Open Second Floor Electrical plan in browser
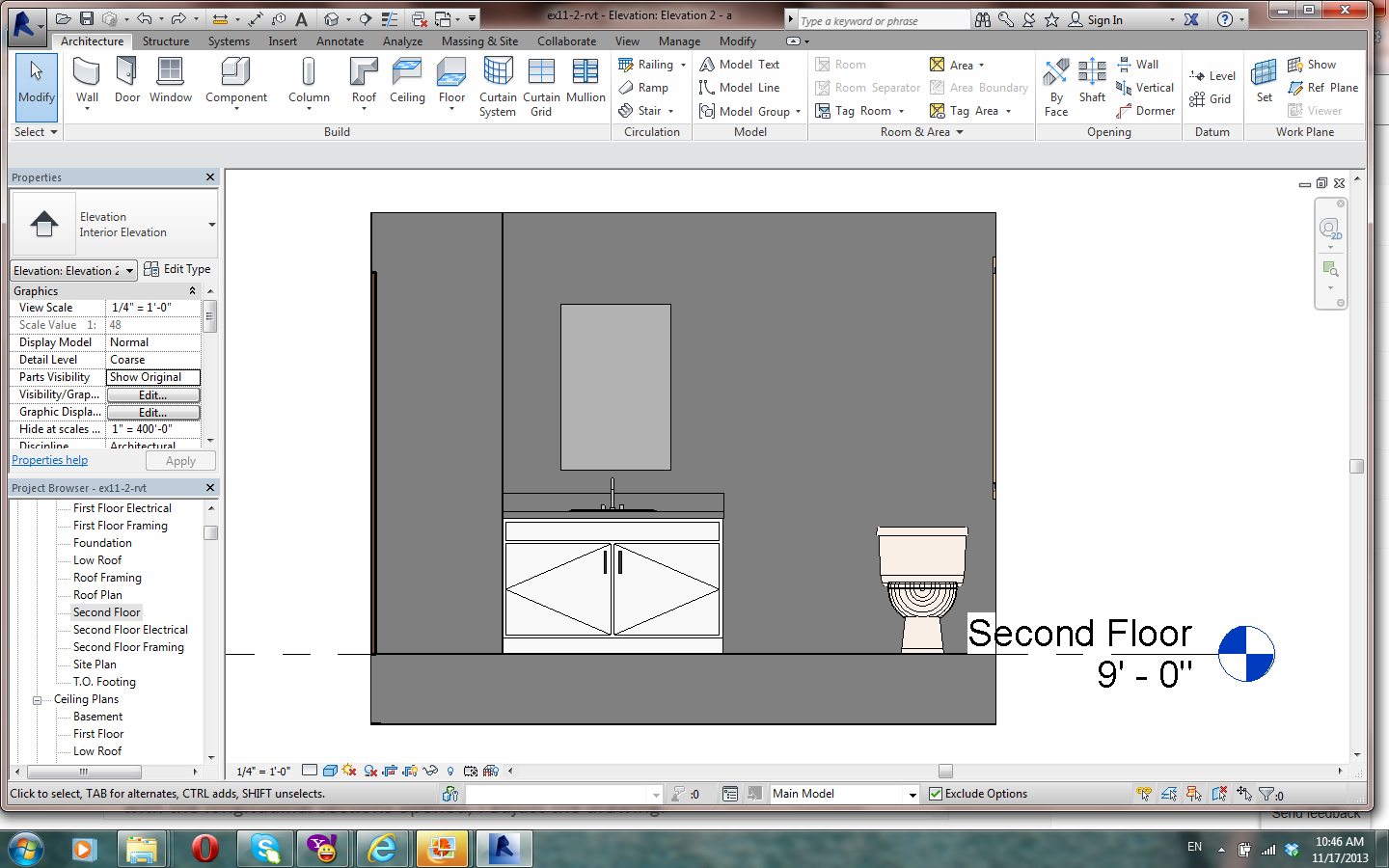 130,630
